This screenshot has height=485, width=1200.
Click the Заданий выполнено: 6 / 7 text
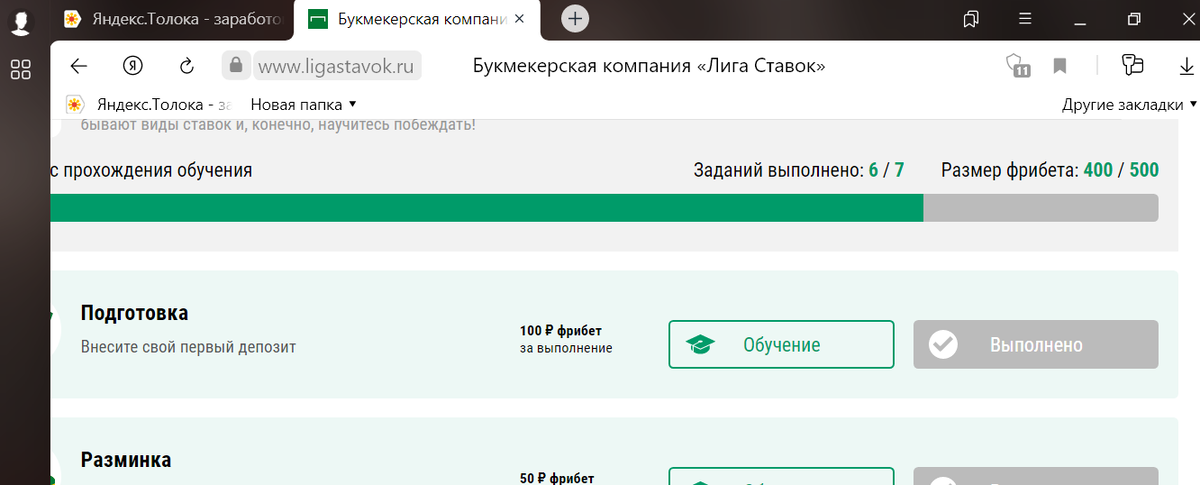pos(799,170)
